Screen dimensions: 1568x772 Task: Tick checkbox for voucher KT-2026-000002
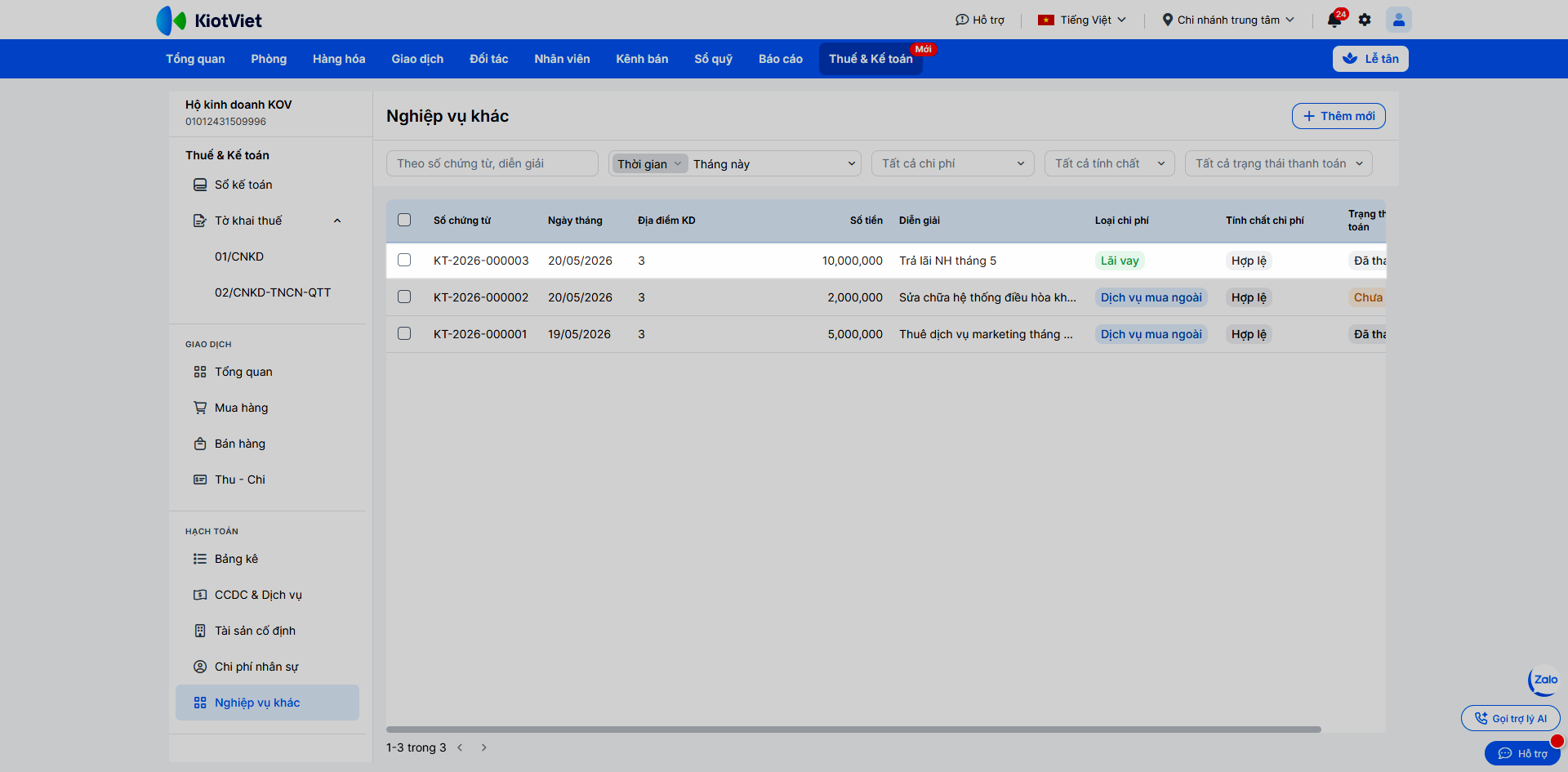[x=404, y=297]
